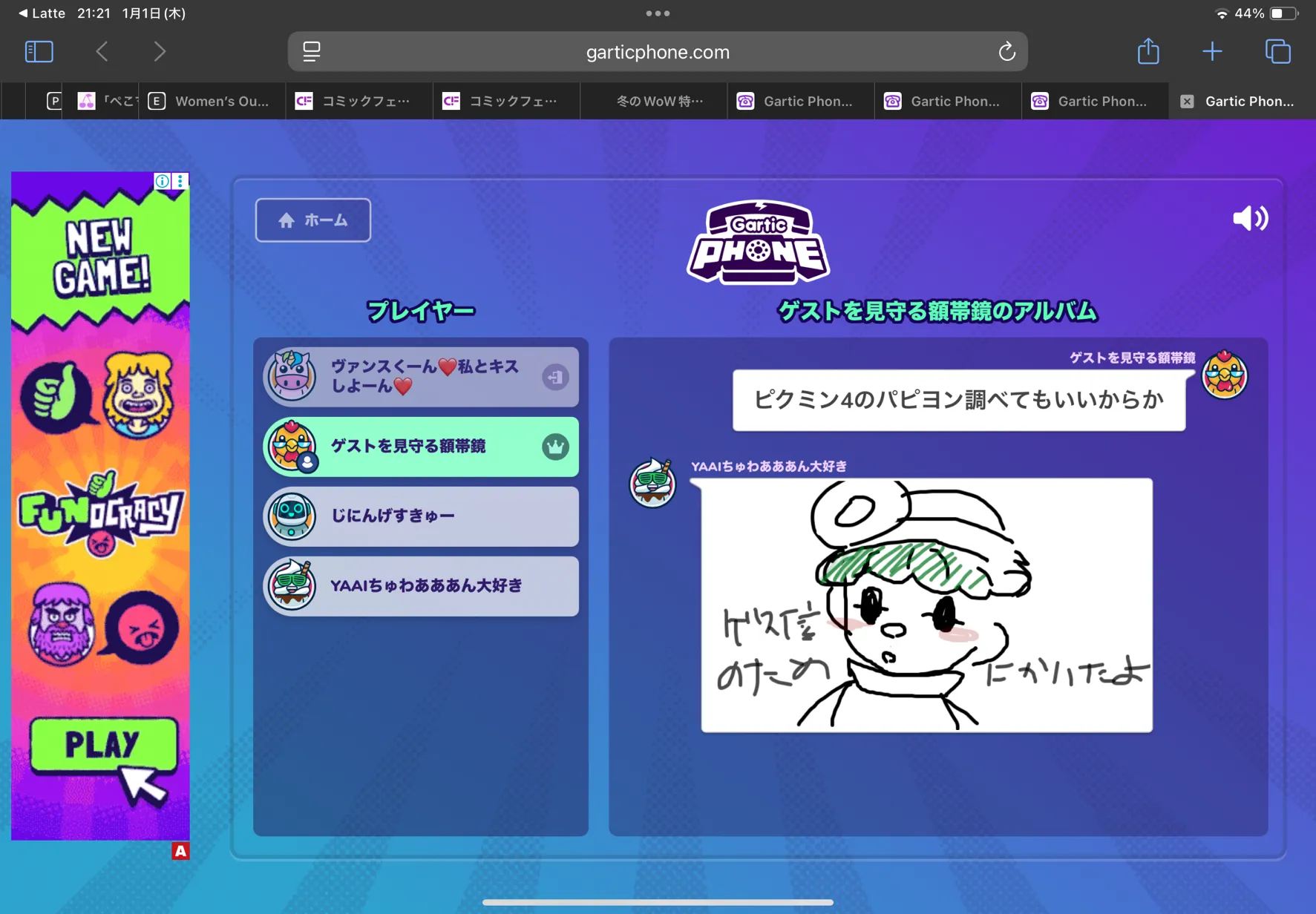This screenshot has width=1316, height=914.
Task: Open the ad options three-dot menu
Action: pyautogui.click(x=180, y=181)
